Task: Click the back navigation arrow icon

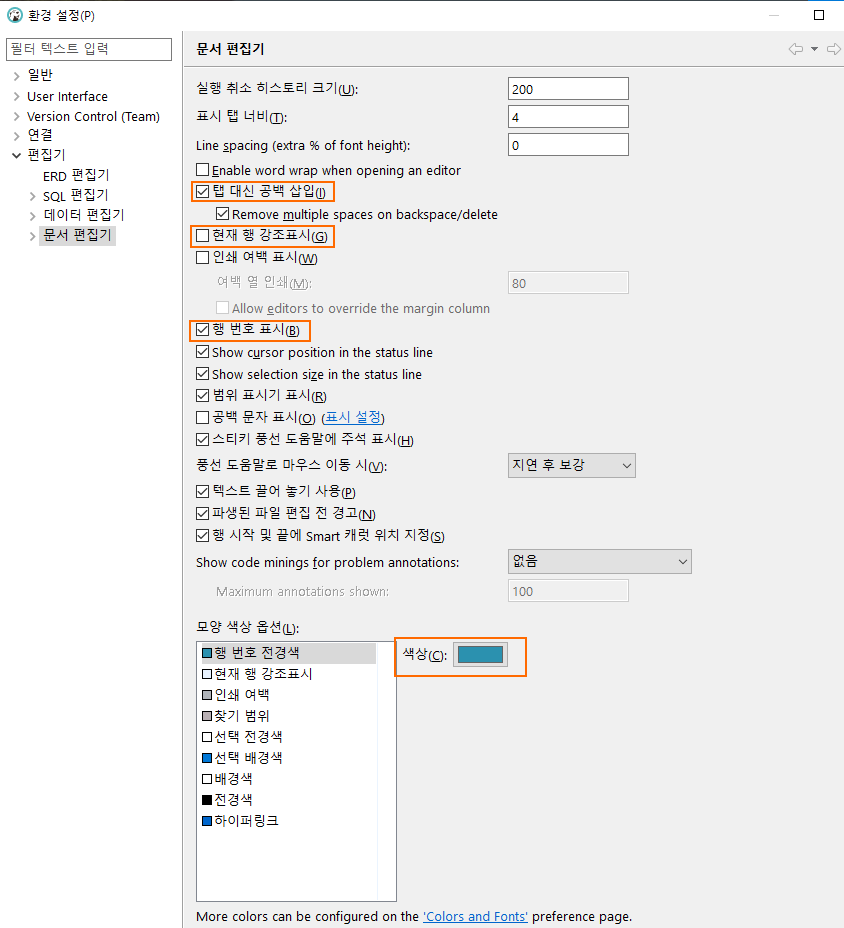Action: [x=796, y=49]
